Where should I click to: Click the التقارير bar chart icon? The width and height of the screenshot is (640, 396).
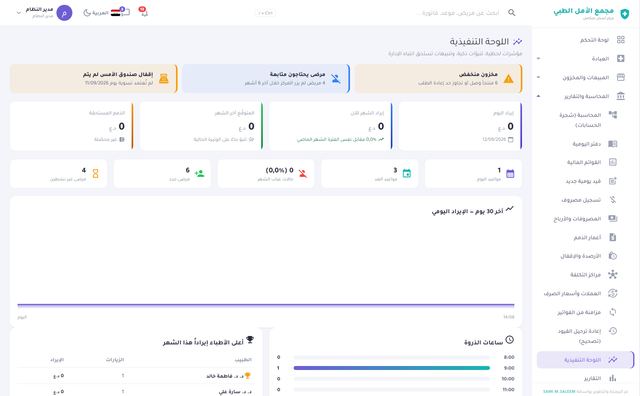click(x=613, y=378)
